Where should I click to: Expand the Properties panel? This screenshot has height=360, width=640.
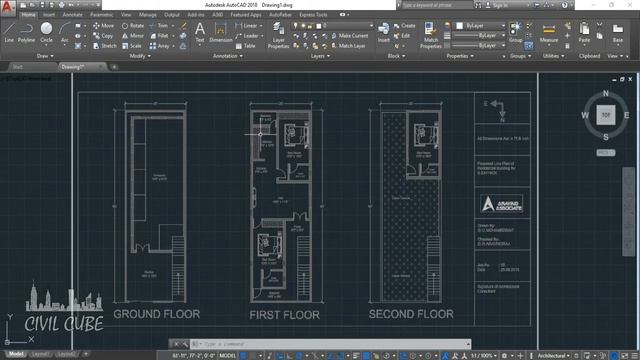tap(460, 56)
